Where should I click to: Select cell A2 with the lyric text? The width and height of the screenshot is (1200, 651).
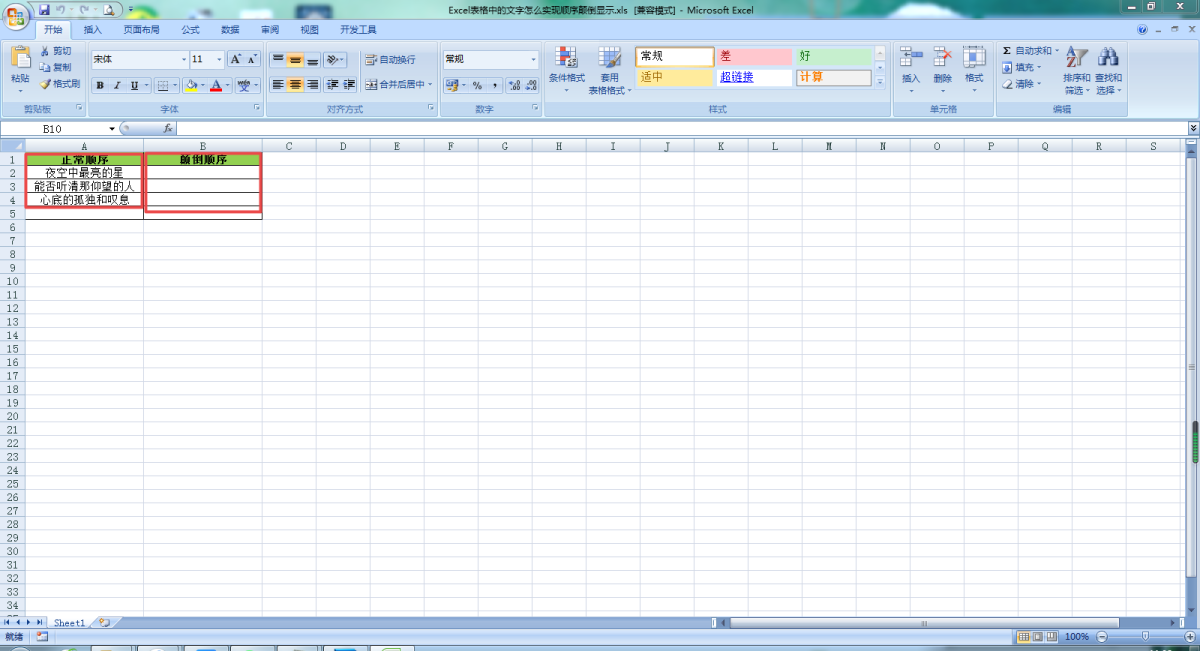pos(84,173)
